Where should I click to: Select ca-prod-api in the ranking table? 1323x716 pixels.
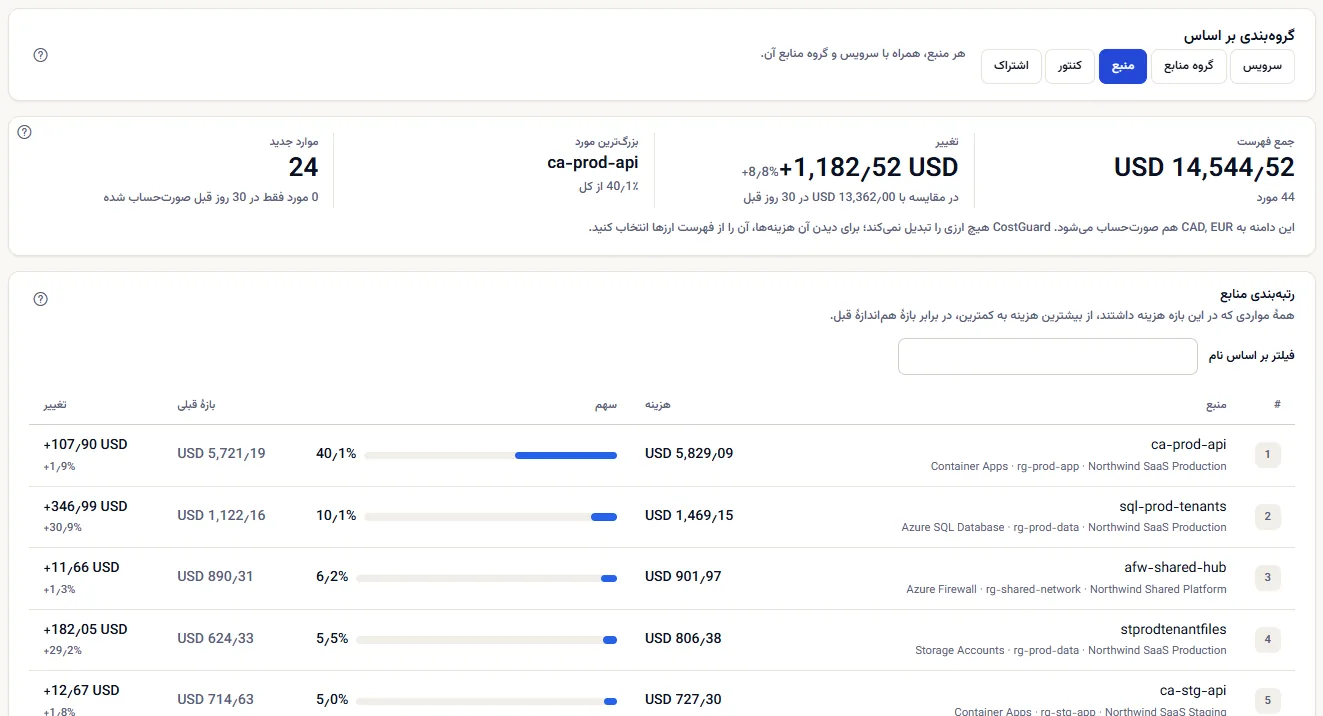tap(1188, 445)
